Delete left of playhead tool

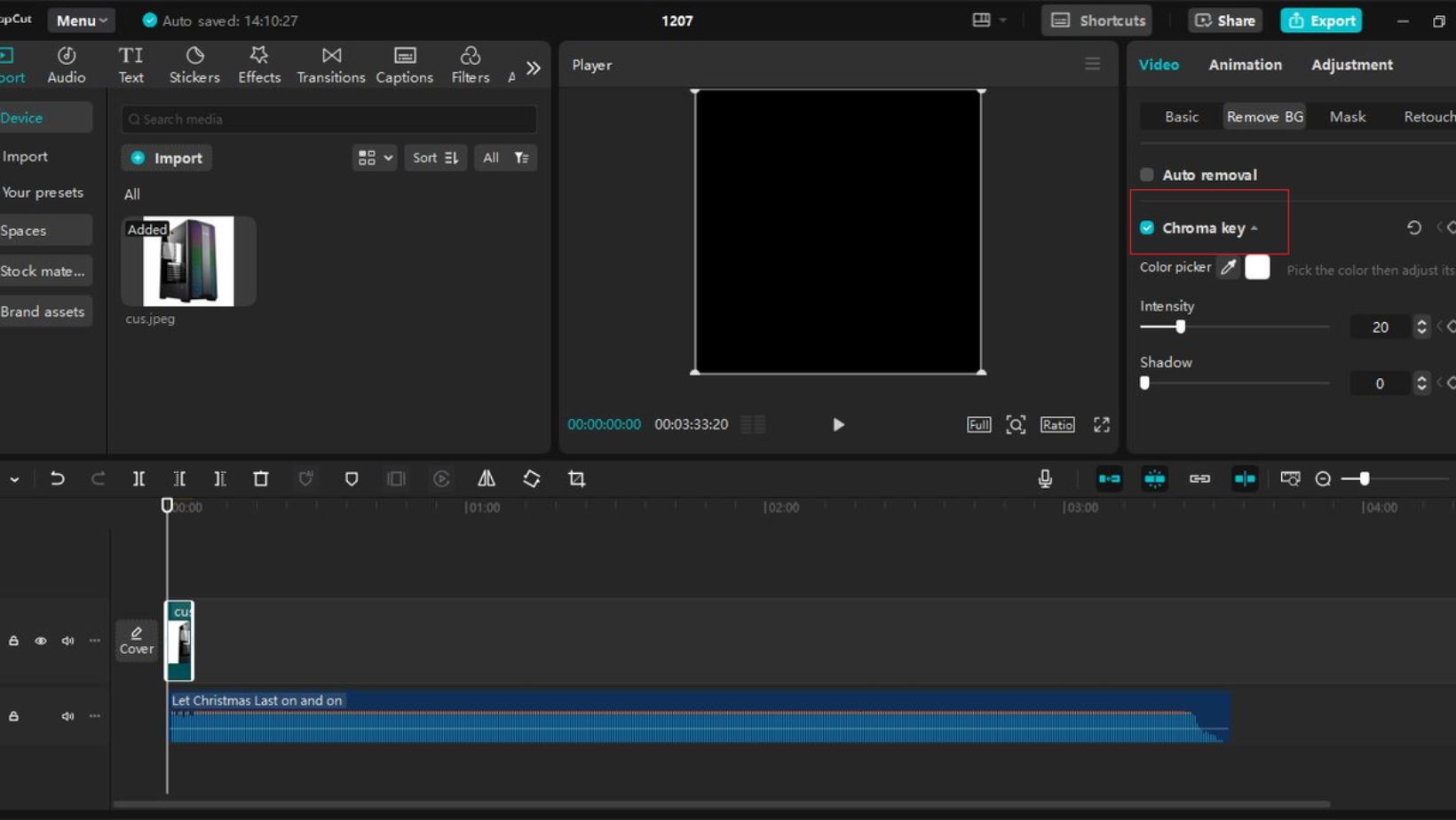coord(179,478)
